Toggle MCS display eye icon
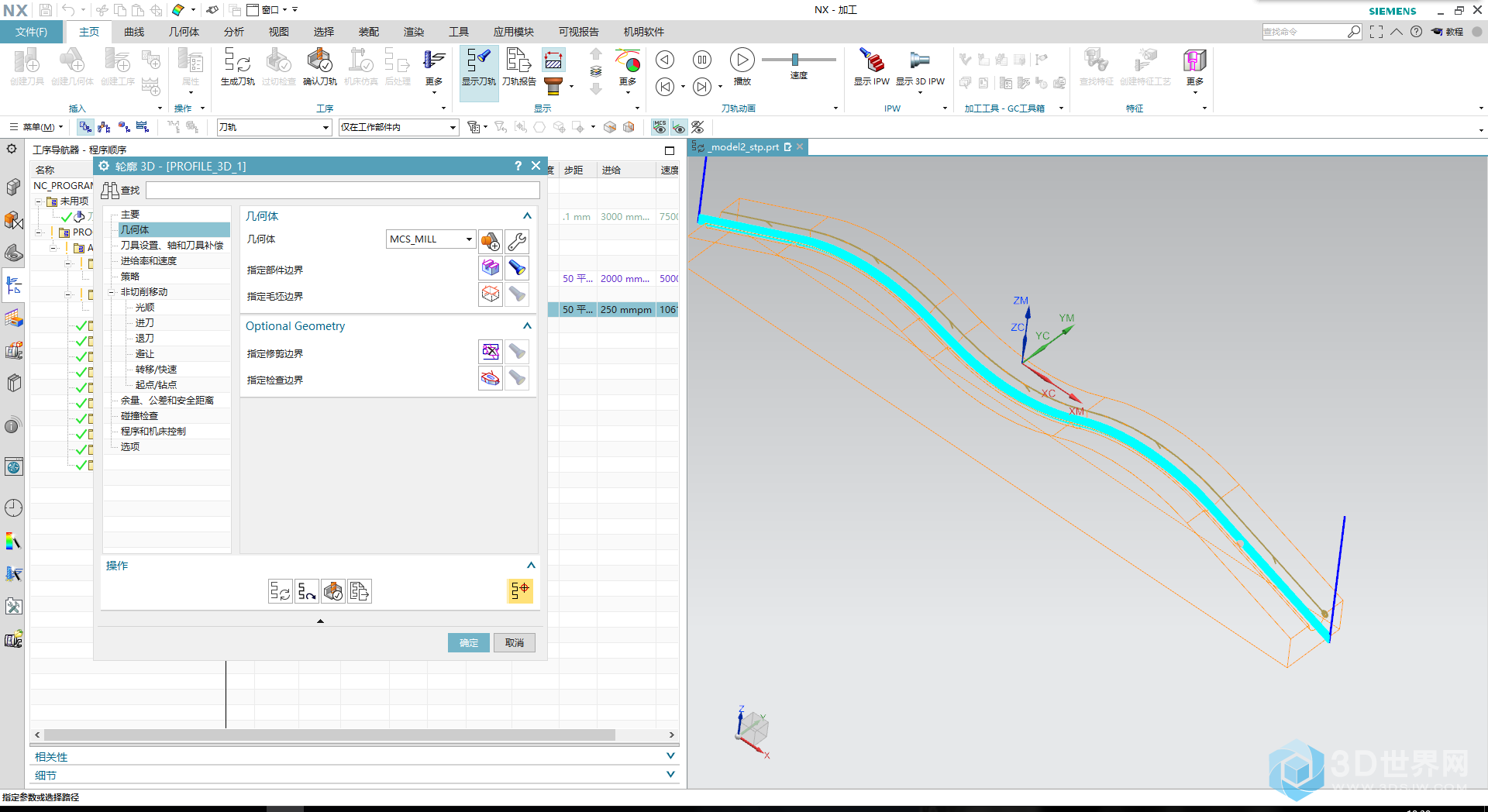 [660, 127]
